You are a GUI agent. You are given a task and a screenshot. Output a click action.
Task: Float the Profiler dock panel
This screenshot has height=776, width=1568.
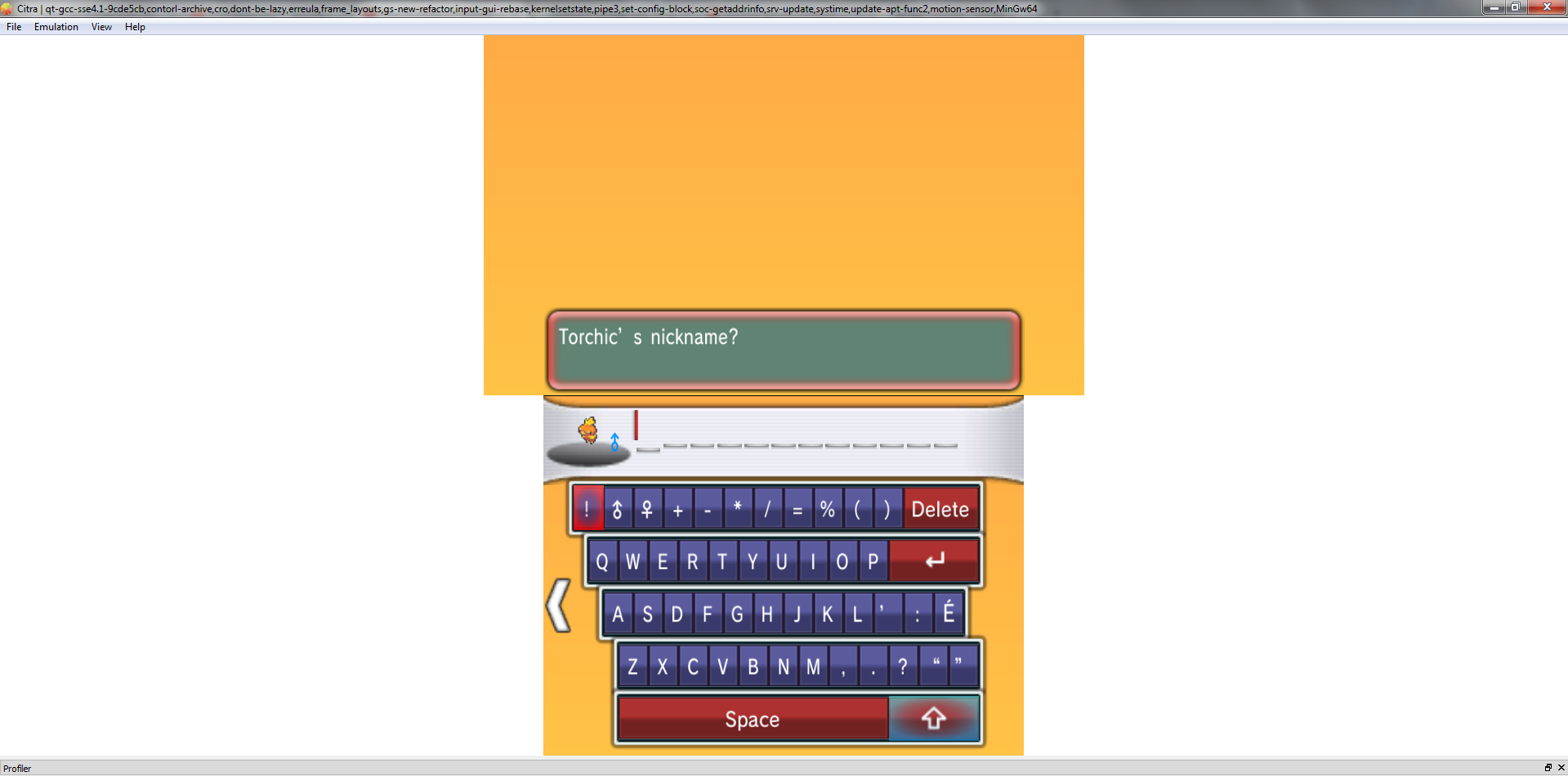(1548, 767)
